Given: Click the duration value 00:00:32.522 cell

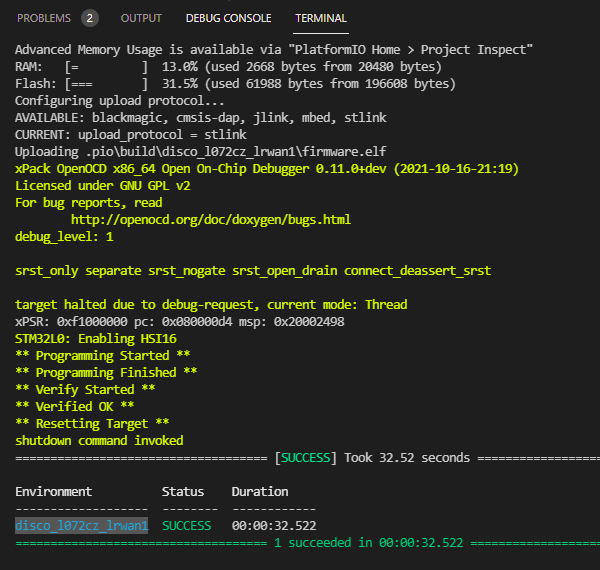Looking at the screenshot, I should coord(274,525).
